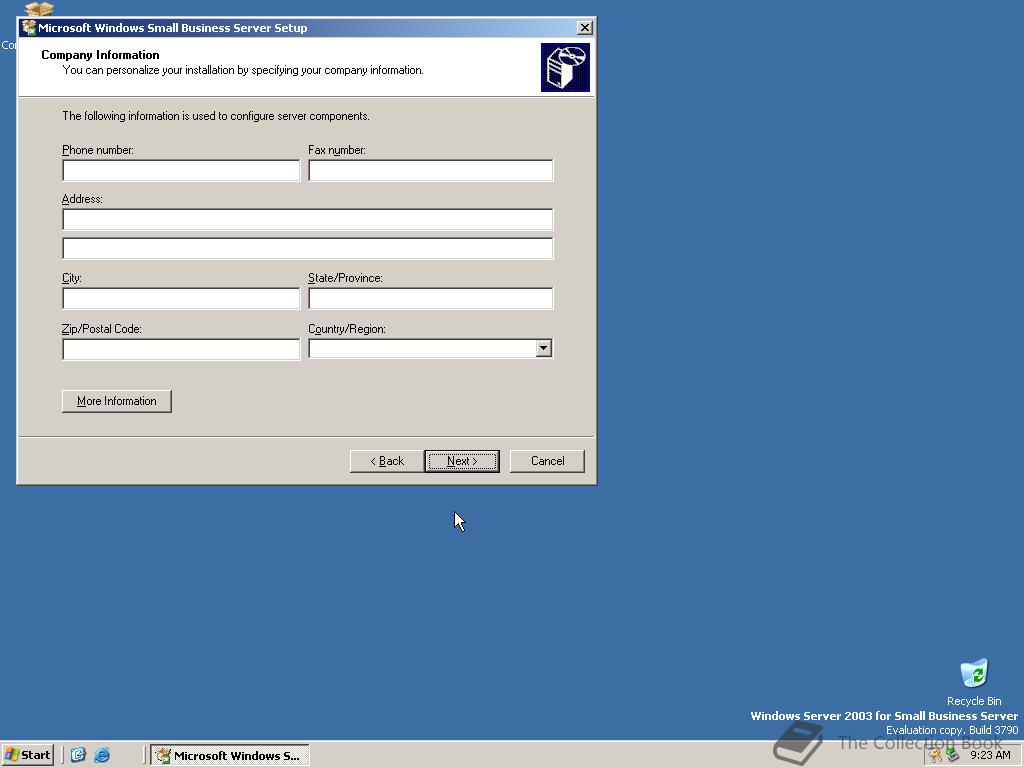This screenshot has height=768, width=1024.
Task: Open More Information about company details
Action: pyautogui.click(x=117, y=401)
